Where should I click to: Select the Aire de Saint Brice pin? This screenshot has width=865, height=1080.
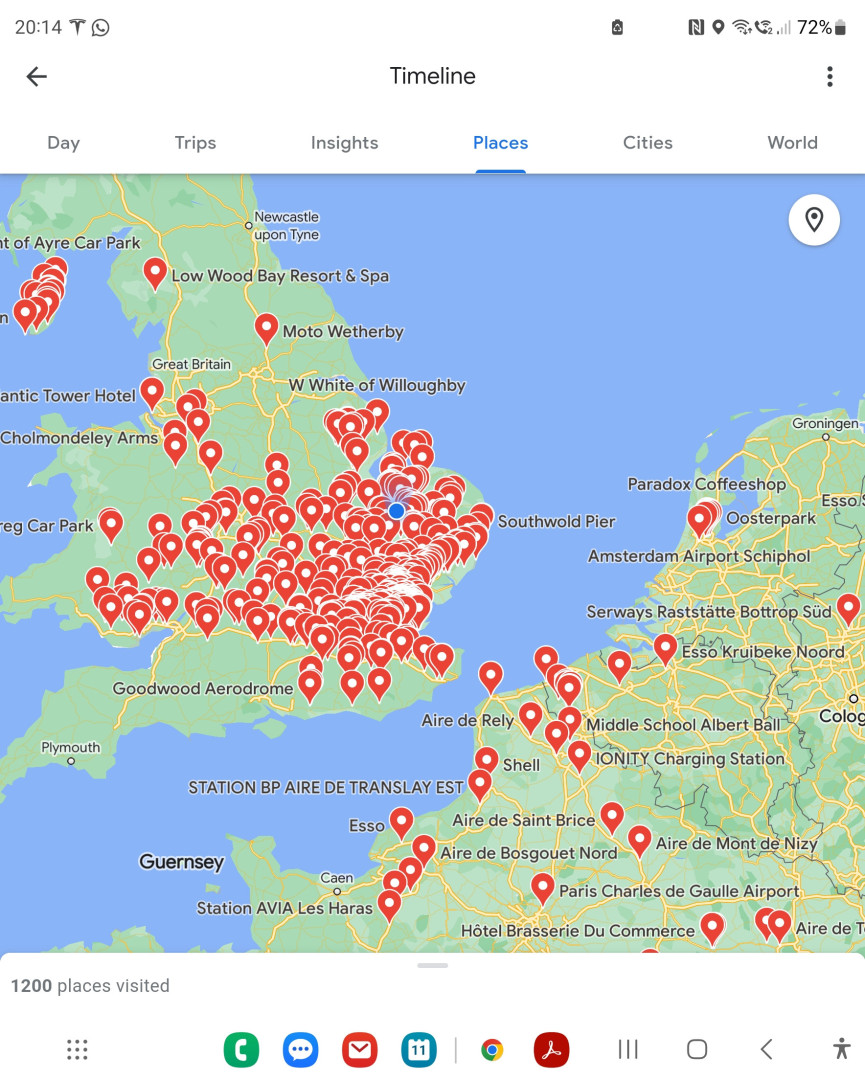612,818
